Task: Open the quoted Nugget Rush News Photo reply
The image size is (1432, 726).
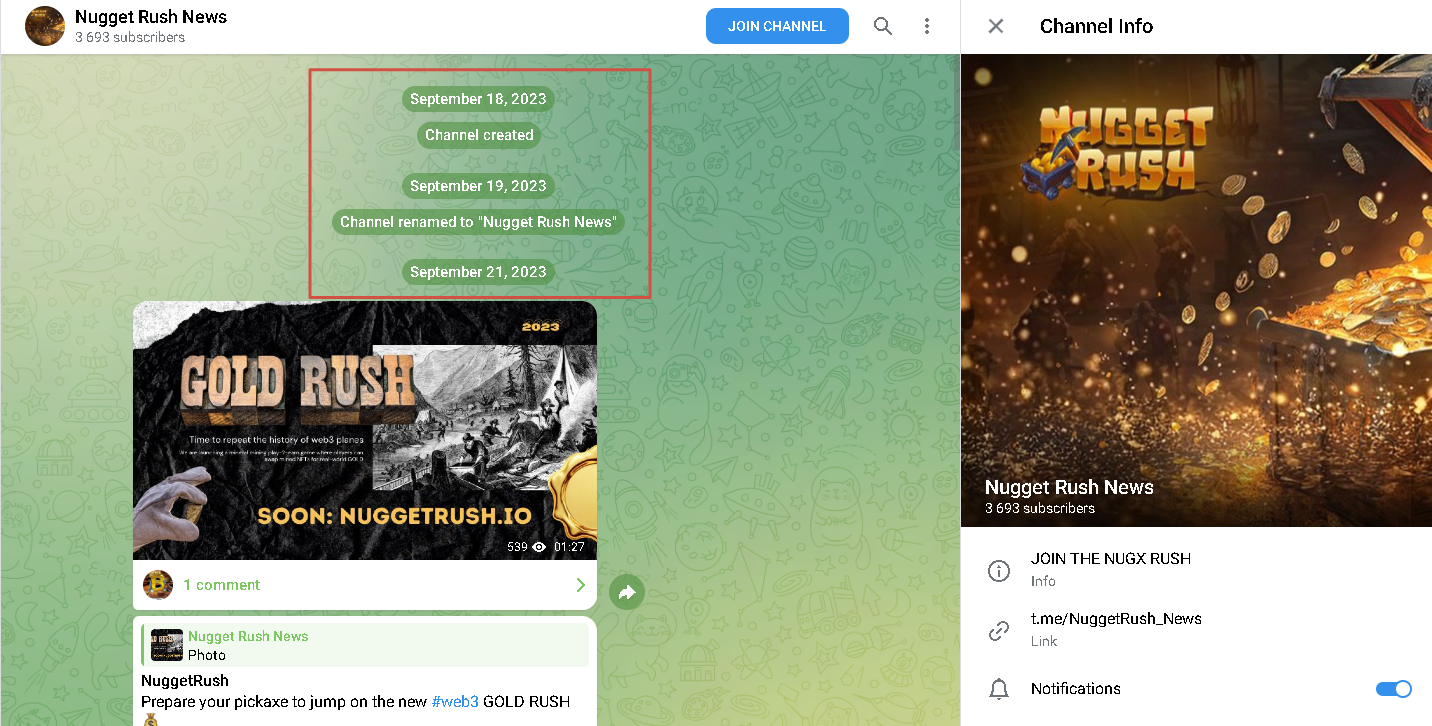Action: coord(365,645)
